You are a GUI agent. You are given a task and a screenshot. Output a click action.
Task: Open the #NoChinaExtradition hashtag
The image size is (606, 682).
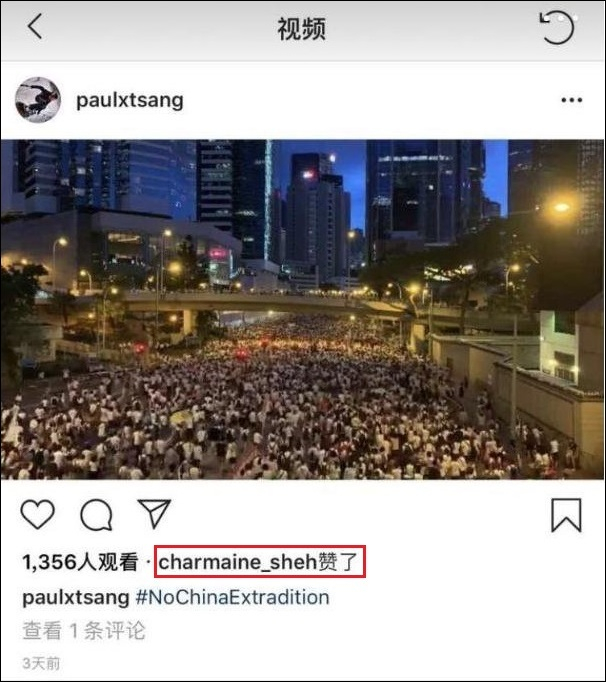click(x=232, y=597)
